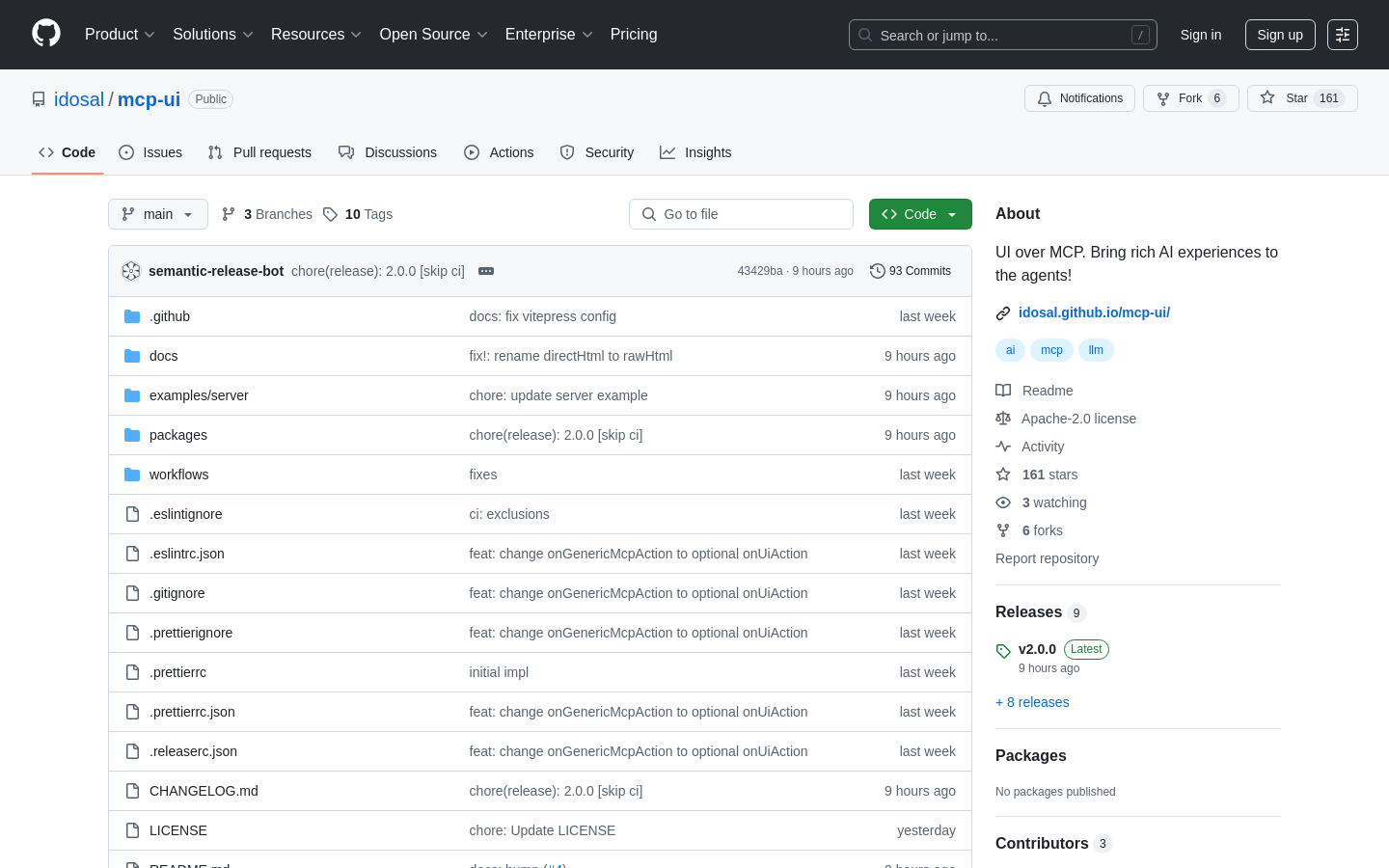Open the Enterprise dropdown menu
1389x868 pixels.
(549, 35)
